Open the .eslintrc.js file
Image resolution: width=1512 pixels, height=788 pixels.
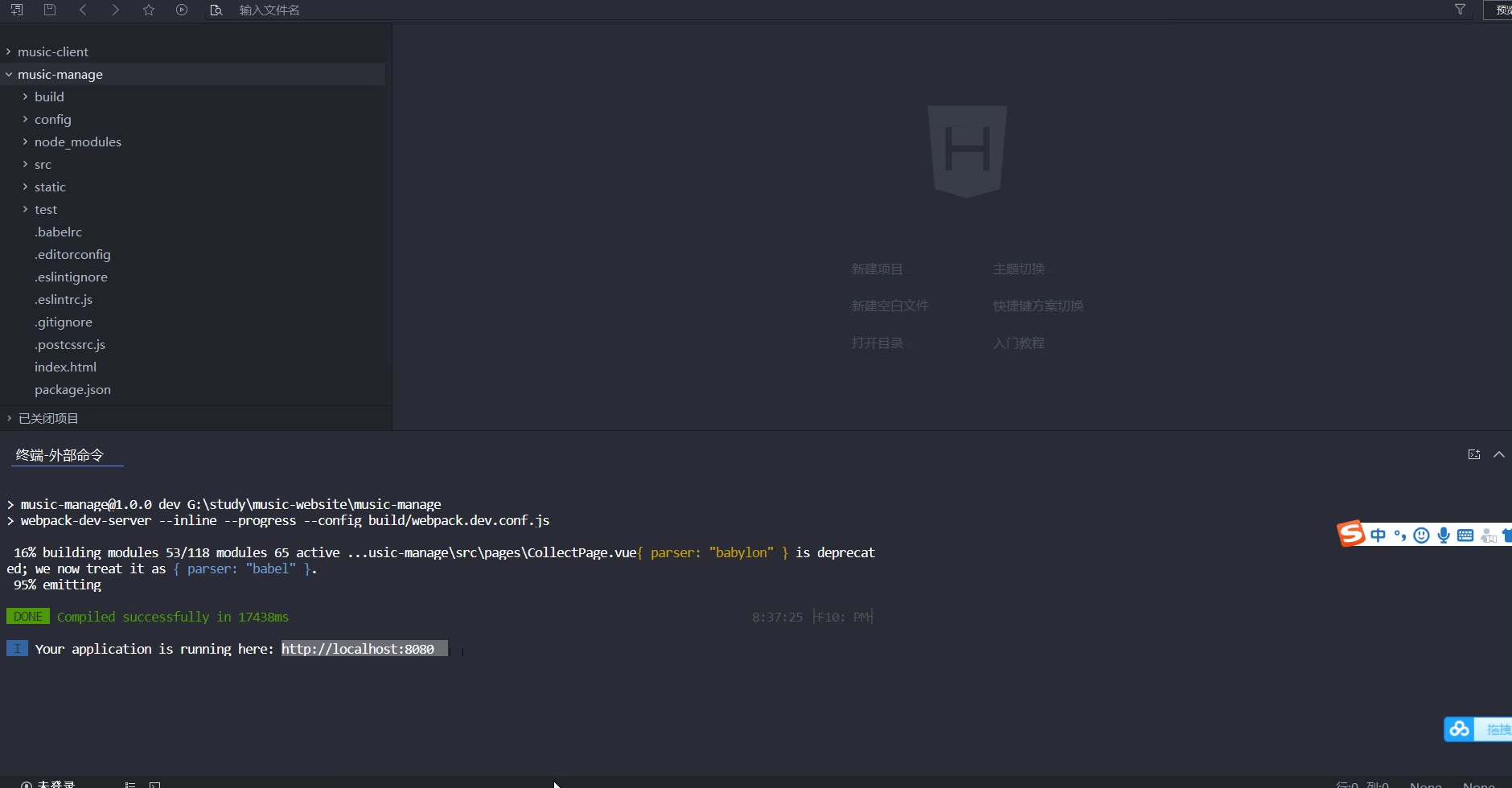pos(64,299)
